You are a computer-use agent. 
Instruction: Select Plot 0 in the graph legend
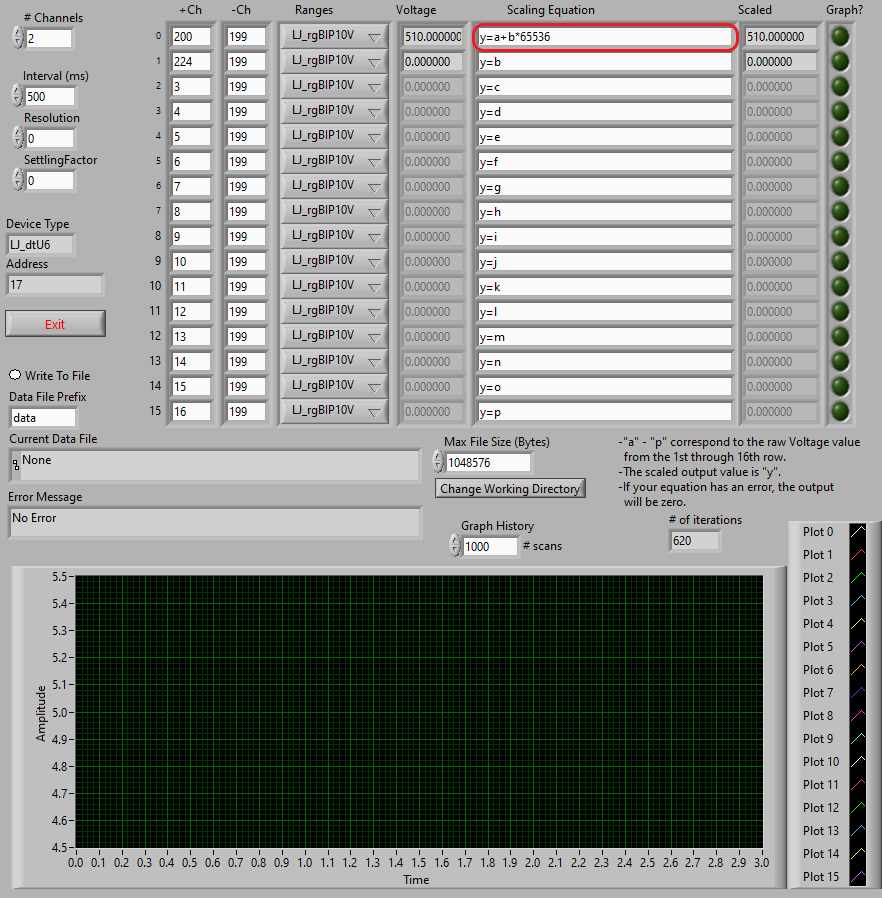[x=817, y=532]
